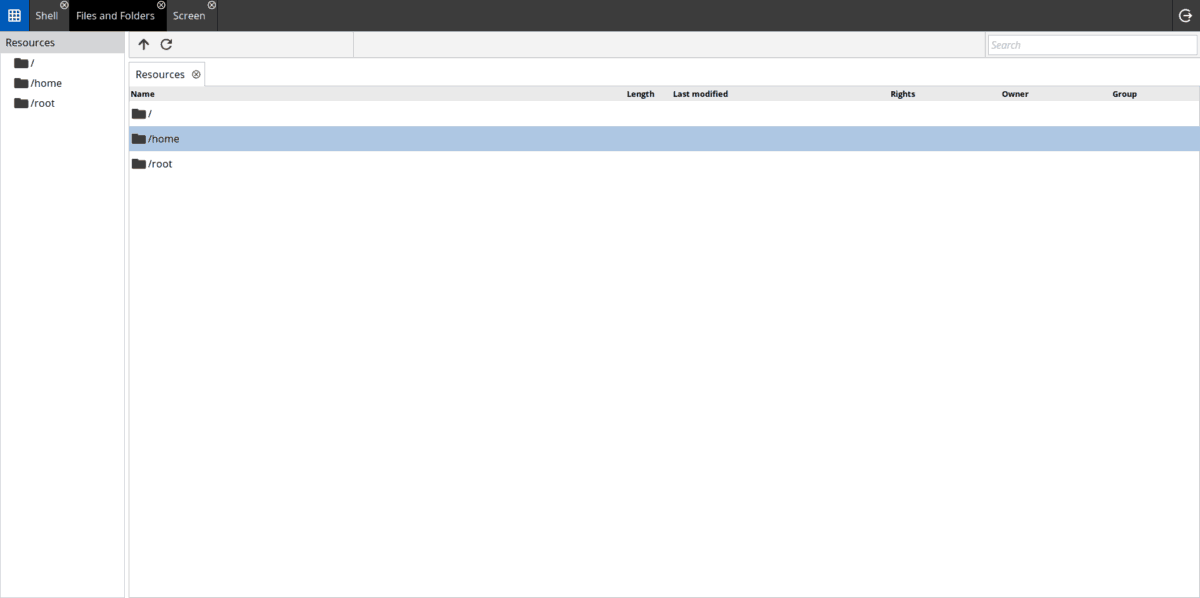Viewport: 1200px width, 598px height.
Task: Open the apps grid menu icon
Action: pos(14,15)
